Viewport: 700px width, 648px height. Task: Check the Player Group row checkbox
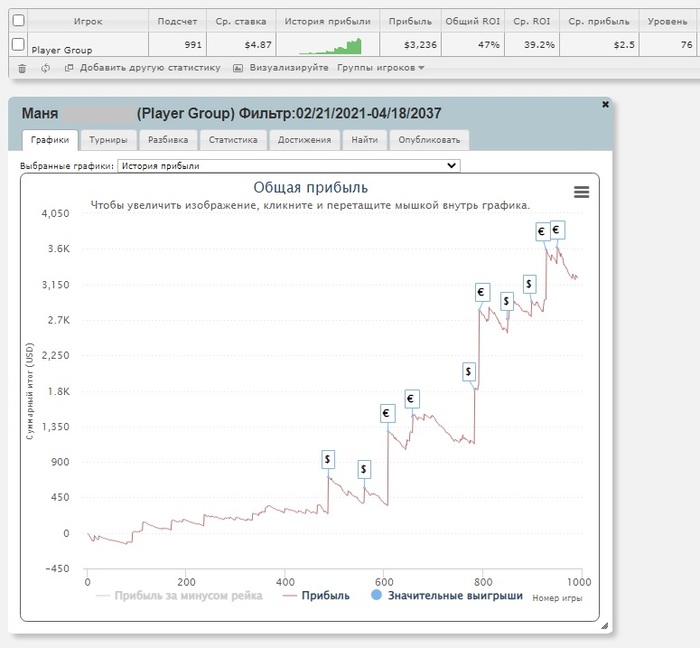[18, 44]
